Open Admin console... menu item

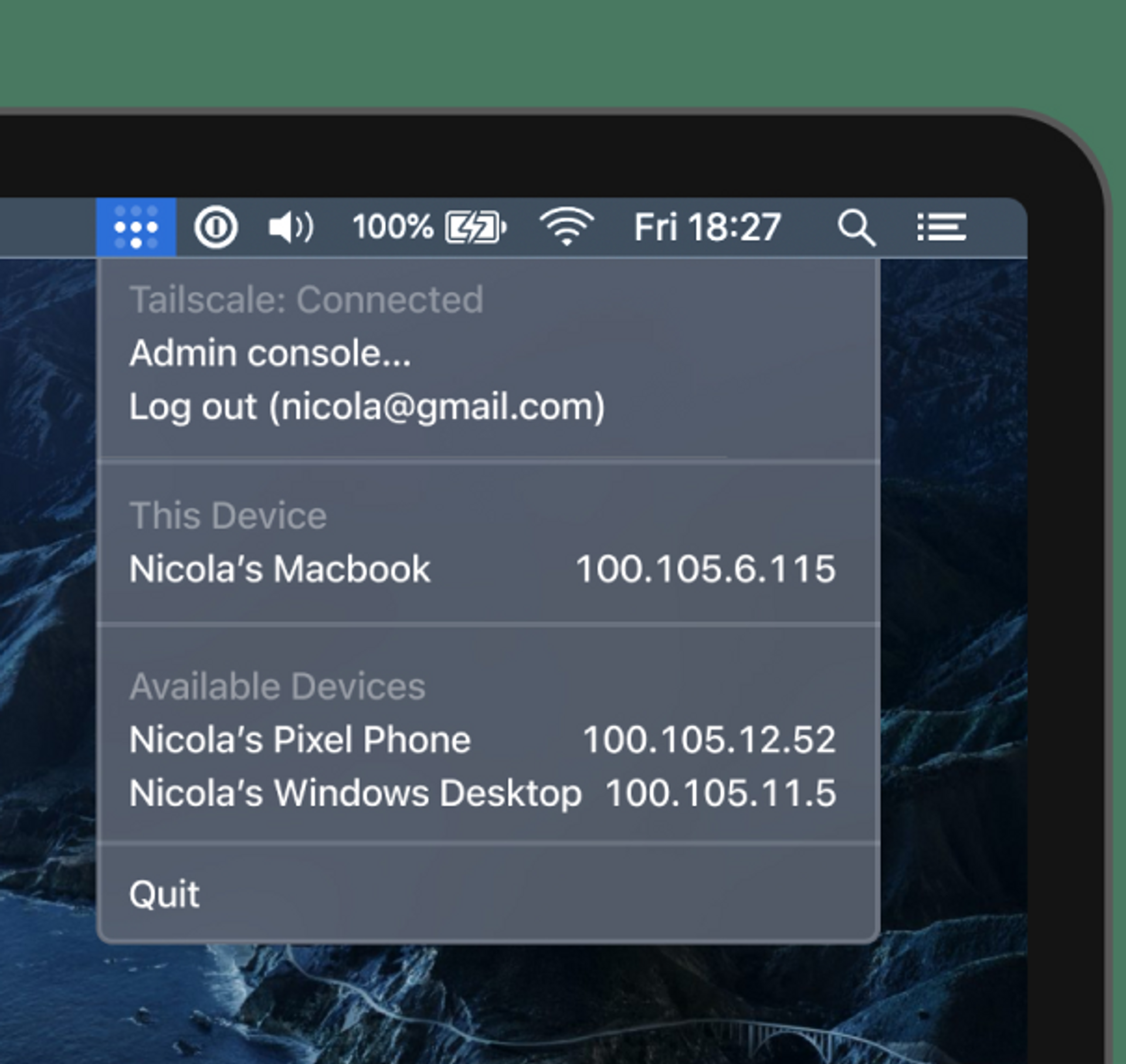click(270, 353)
